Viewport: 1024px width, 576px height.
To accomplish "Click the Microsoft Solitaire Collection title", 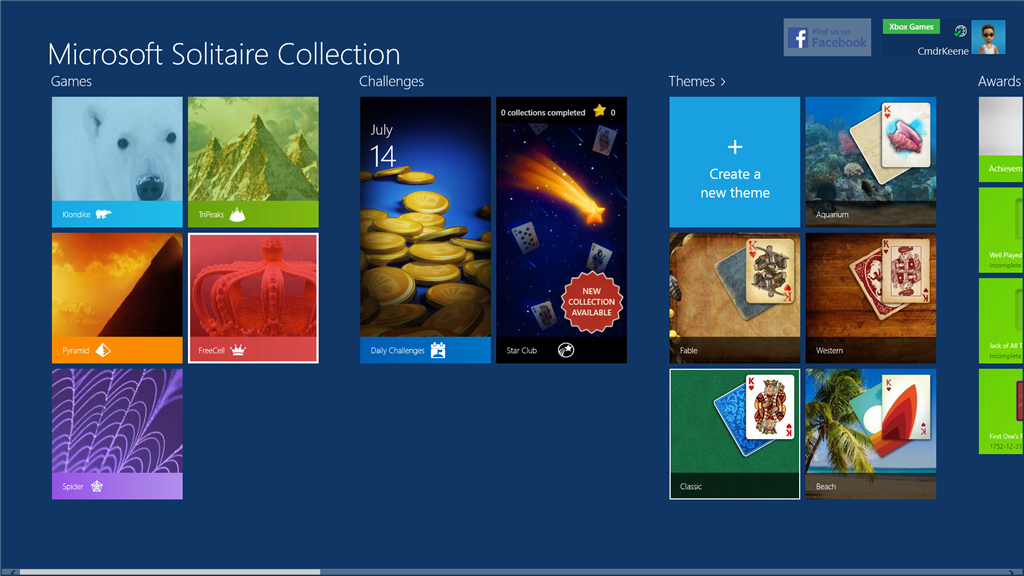I will pos(224,54).
